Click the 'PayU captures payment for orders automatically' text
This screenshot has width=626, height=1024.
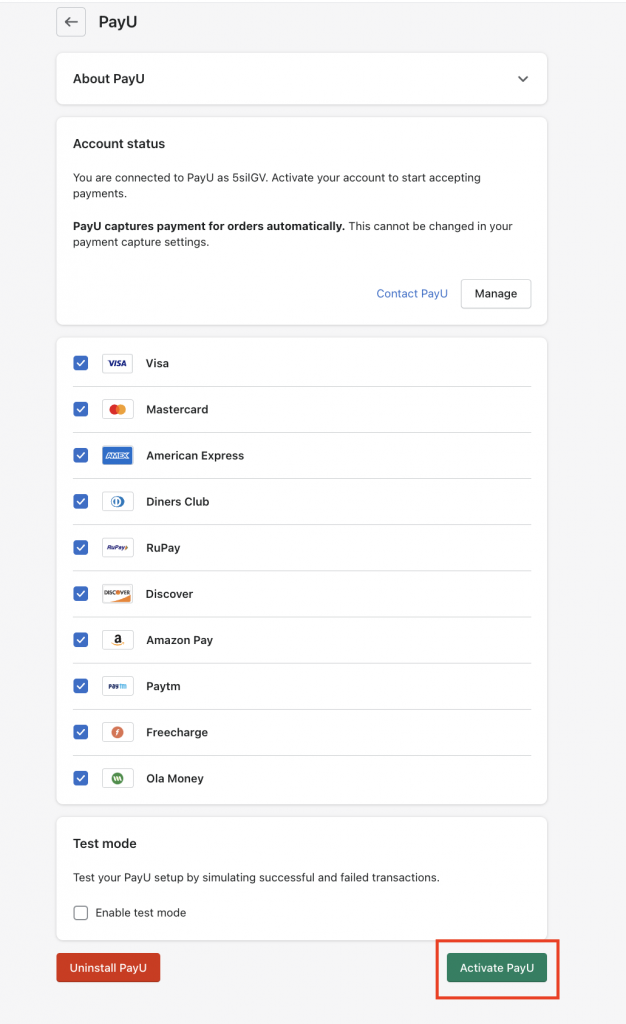(209, 226)
